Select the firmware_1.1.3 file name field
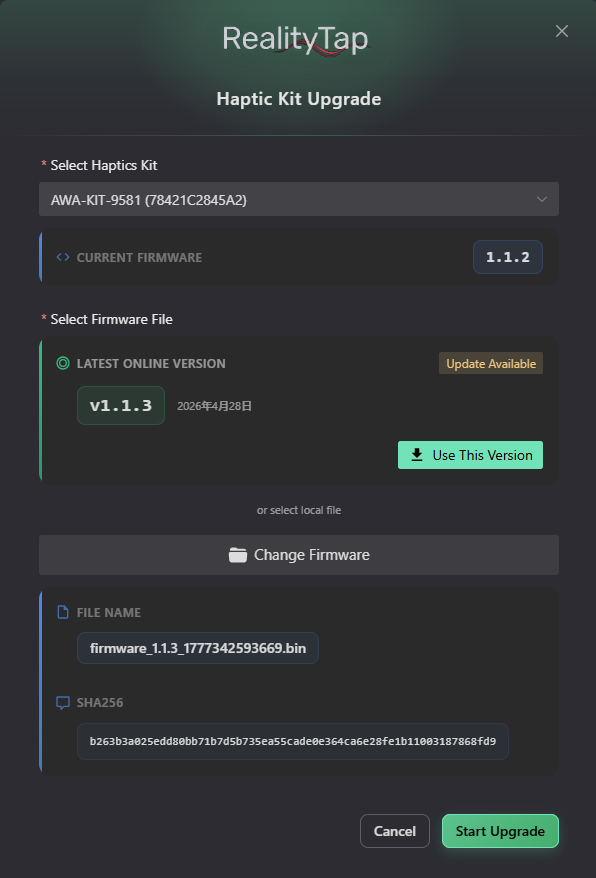Viewport: 596px width, 878px height. coord(198,648)
